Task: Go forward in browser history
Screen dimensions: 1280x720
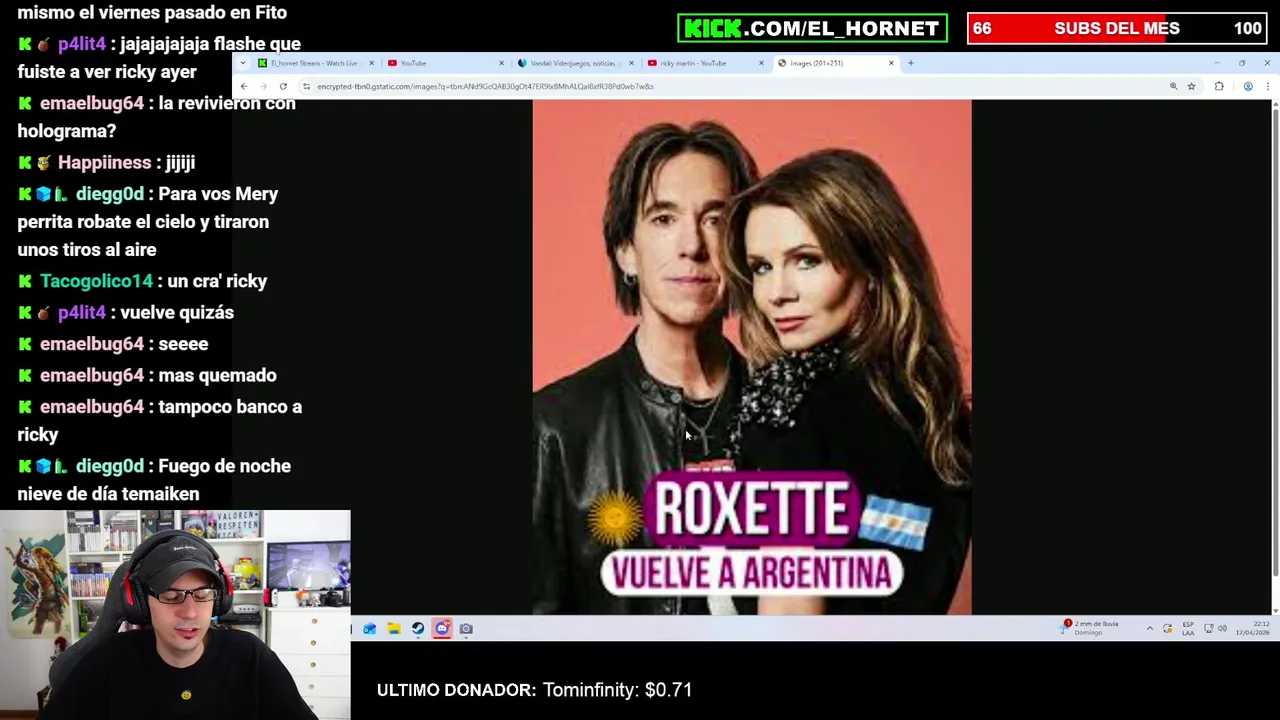Action: (263, 86)
